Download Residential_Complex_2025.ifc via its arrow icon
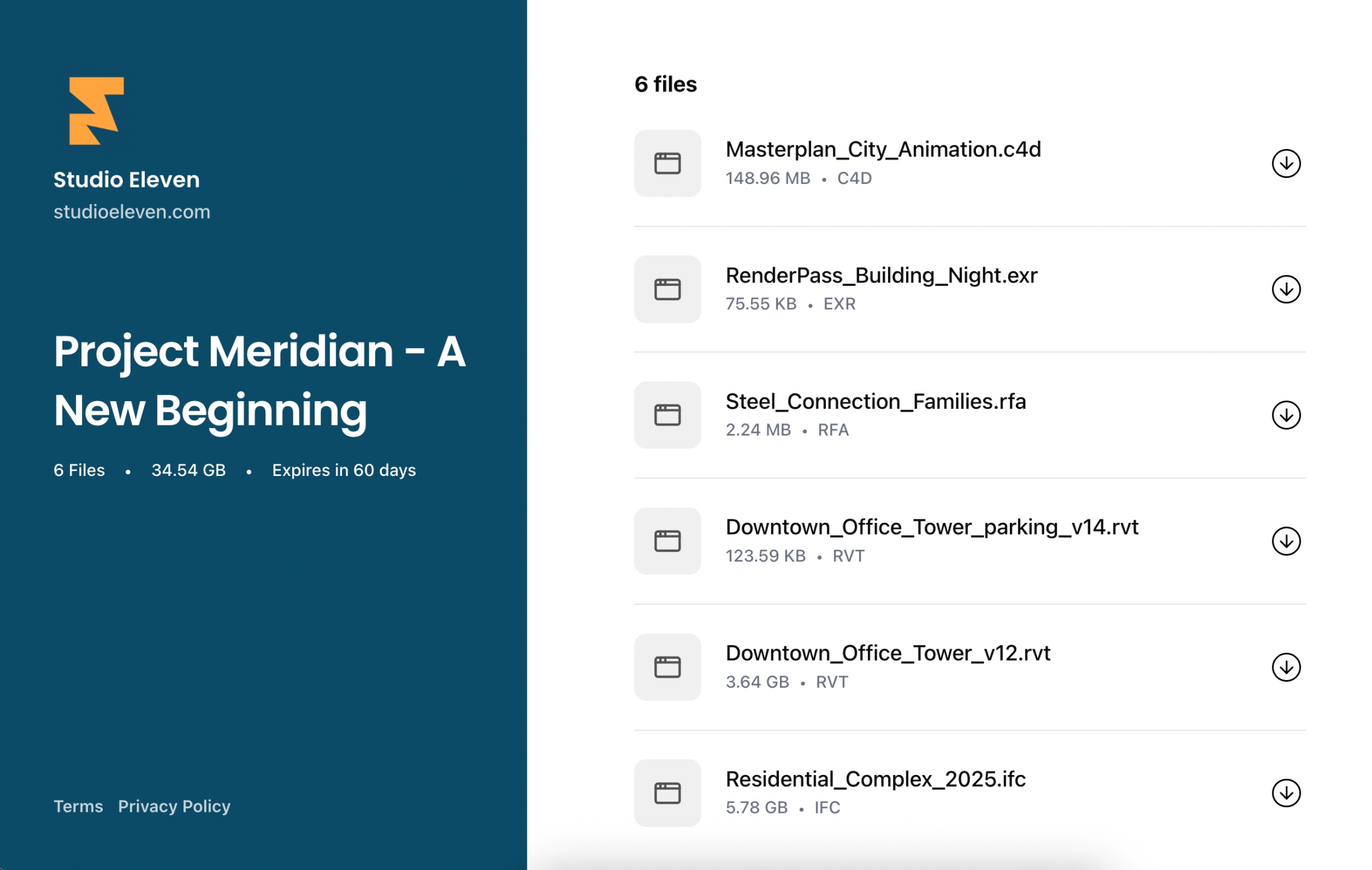This screenshot has height=870, width=1372. pyautogui.click(x=1287, y=793)
